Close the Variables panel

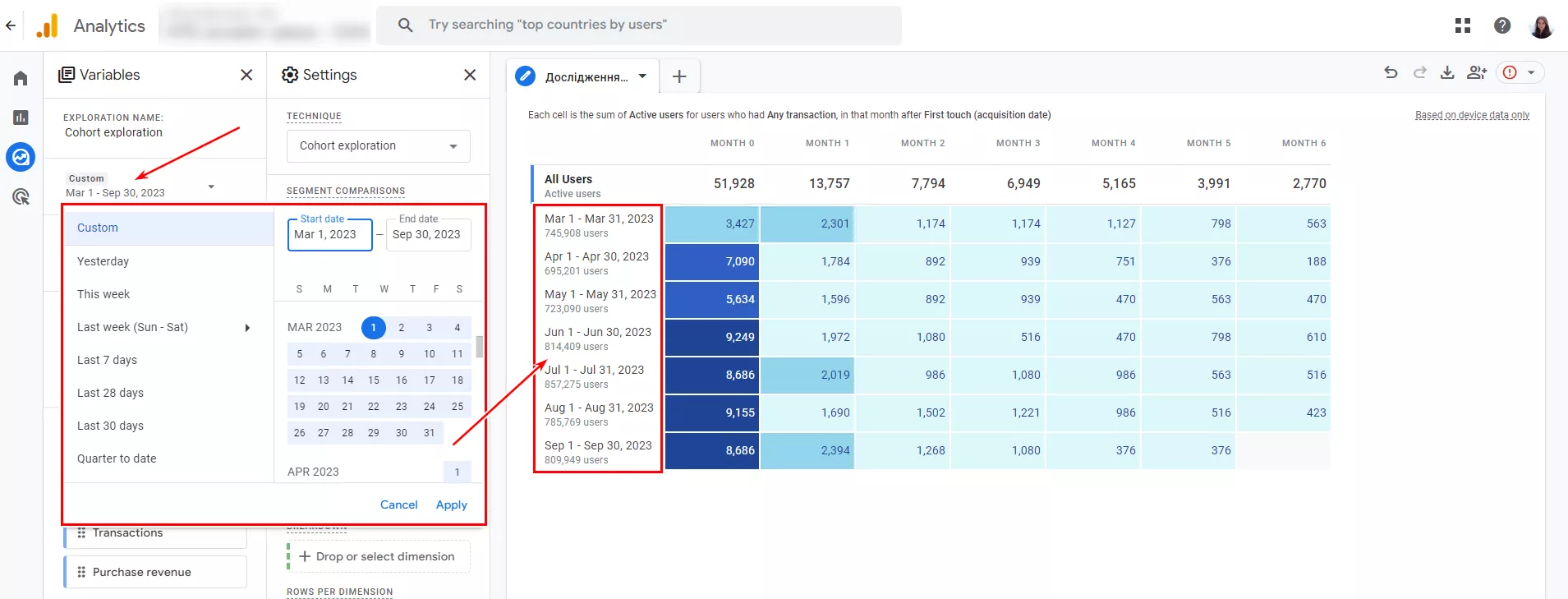246,75
